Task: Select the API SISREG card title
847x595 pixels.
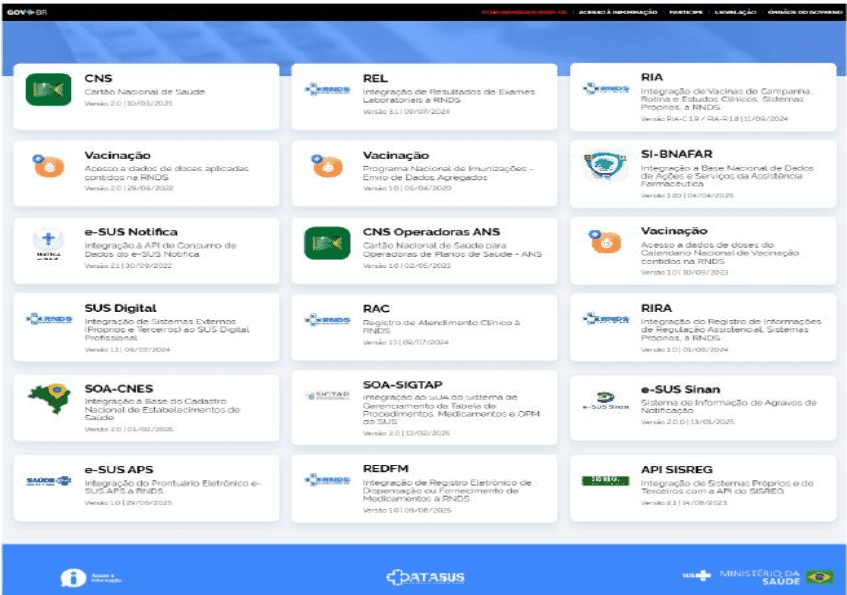Action: [x=677, y=470]
